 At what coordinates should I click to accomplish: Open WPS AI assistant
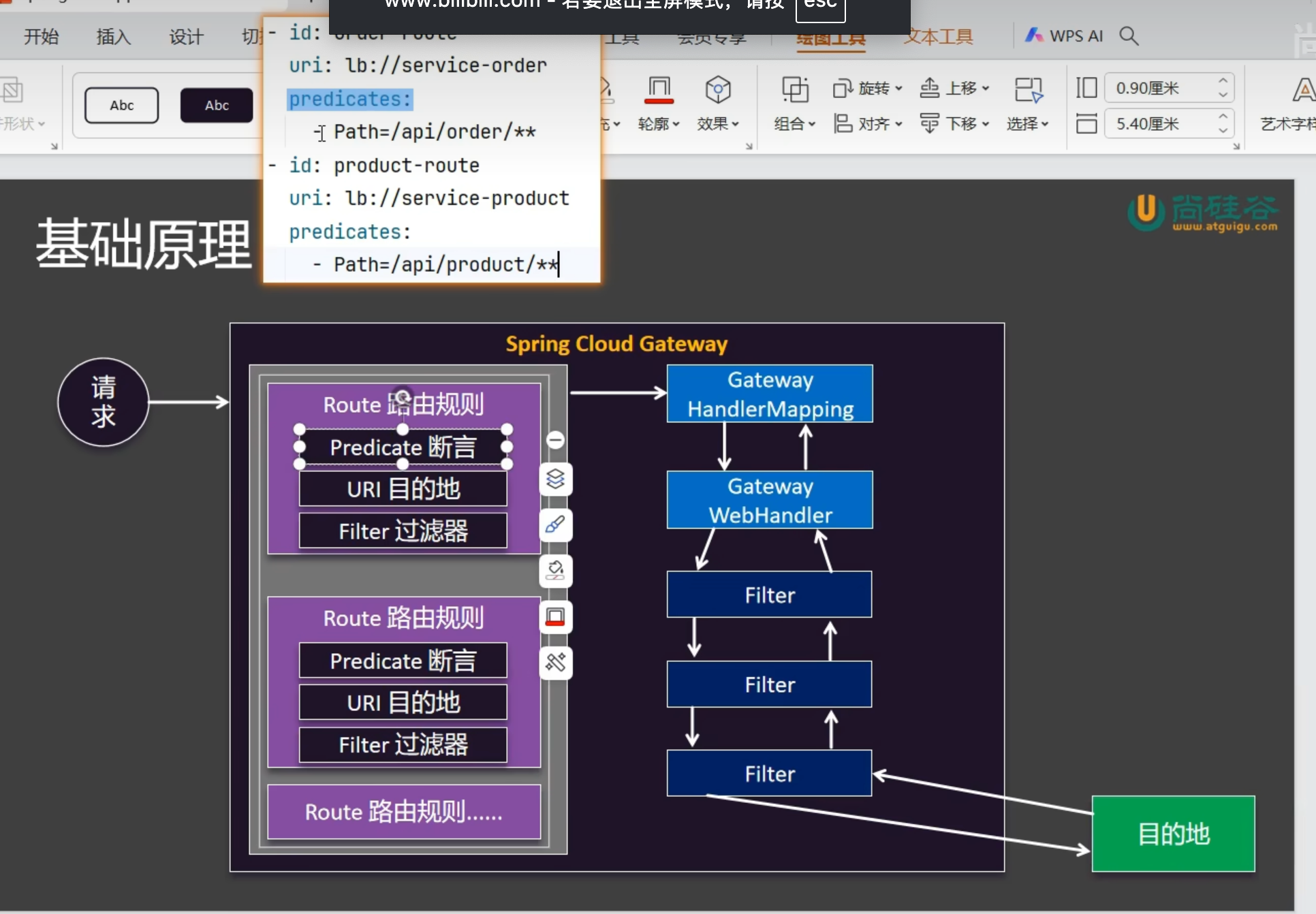click(1064, 35)
